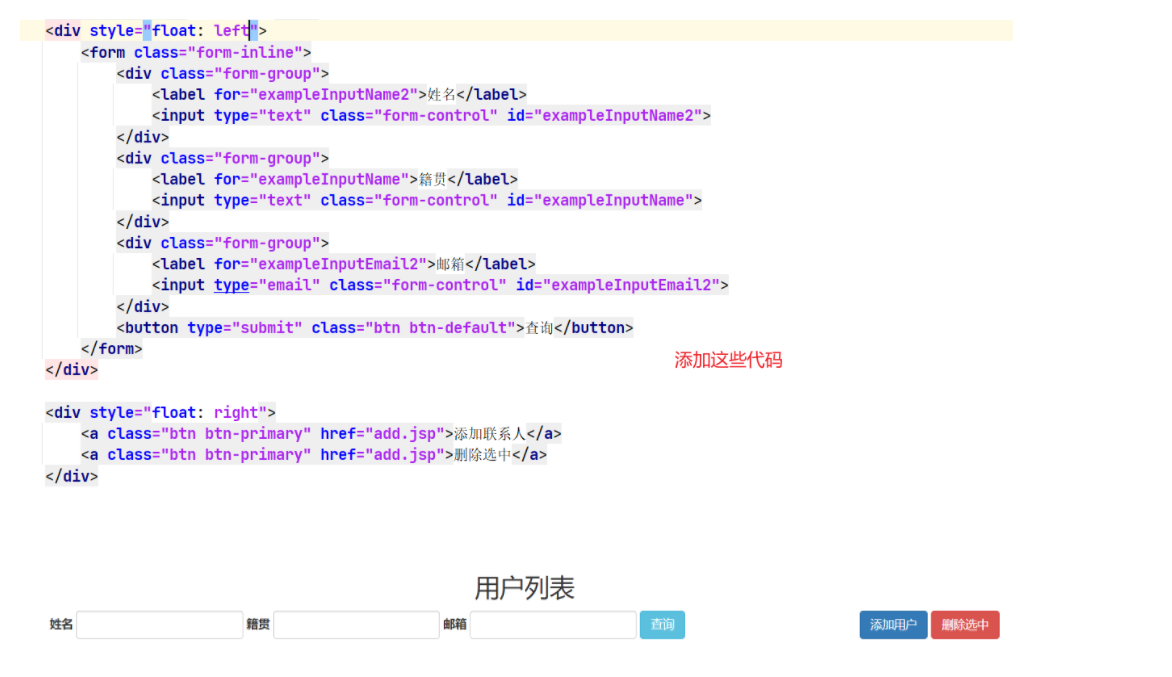This screenshot has width=1172, height=677.
Task: Click the 籍贯 input field
Action: (x=357, y=625)
